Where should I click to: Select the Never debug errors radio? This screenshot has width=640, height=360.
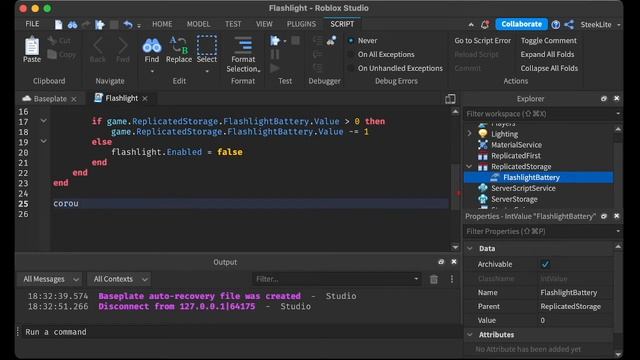pyautogui.click(x=351, y=40)
